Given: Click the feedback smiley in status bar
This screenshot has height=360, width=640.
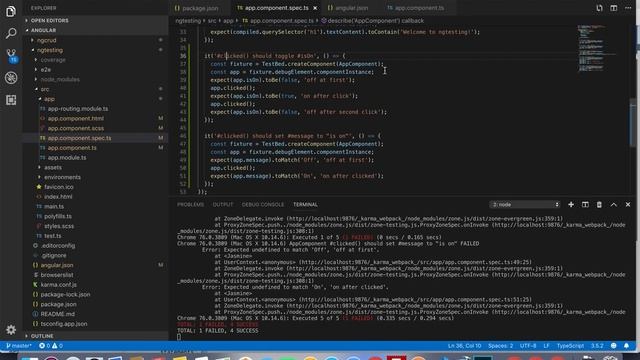Looking at the screenshot, I should tap(613, 346).
